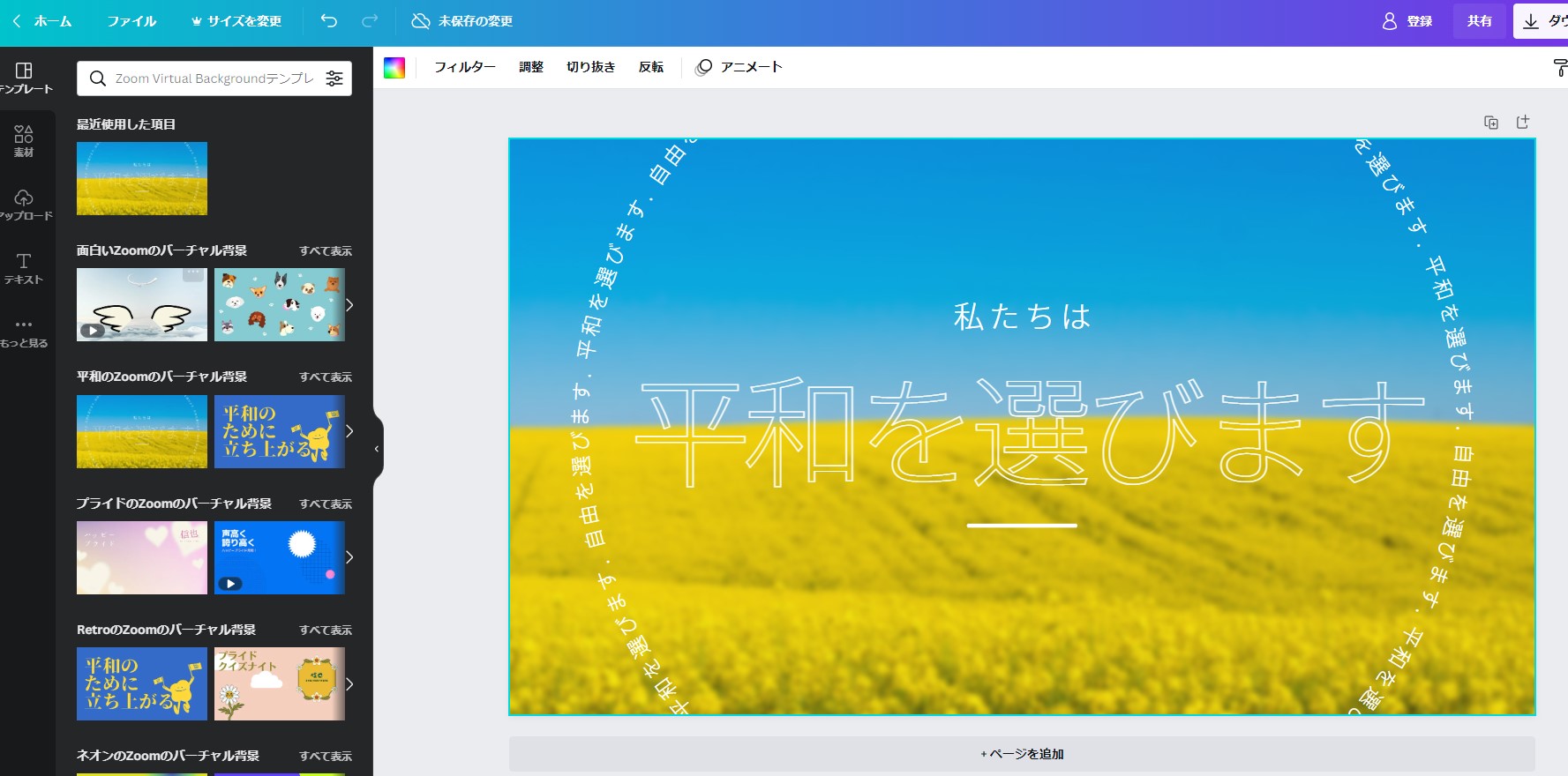Click the +ページを追加 add page bar
The height and width of the screenshot is (776, 1568).
tap(1022, 754)
